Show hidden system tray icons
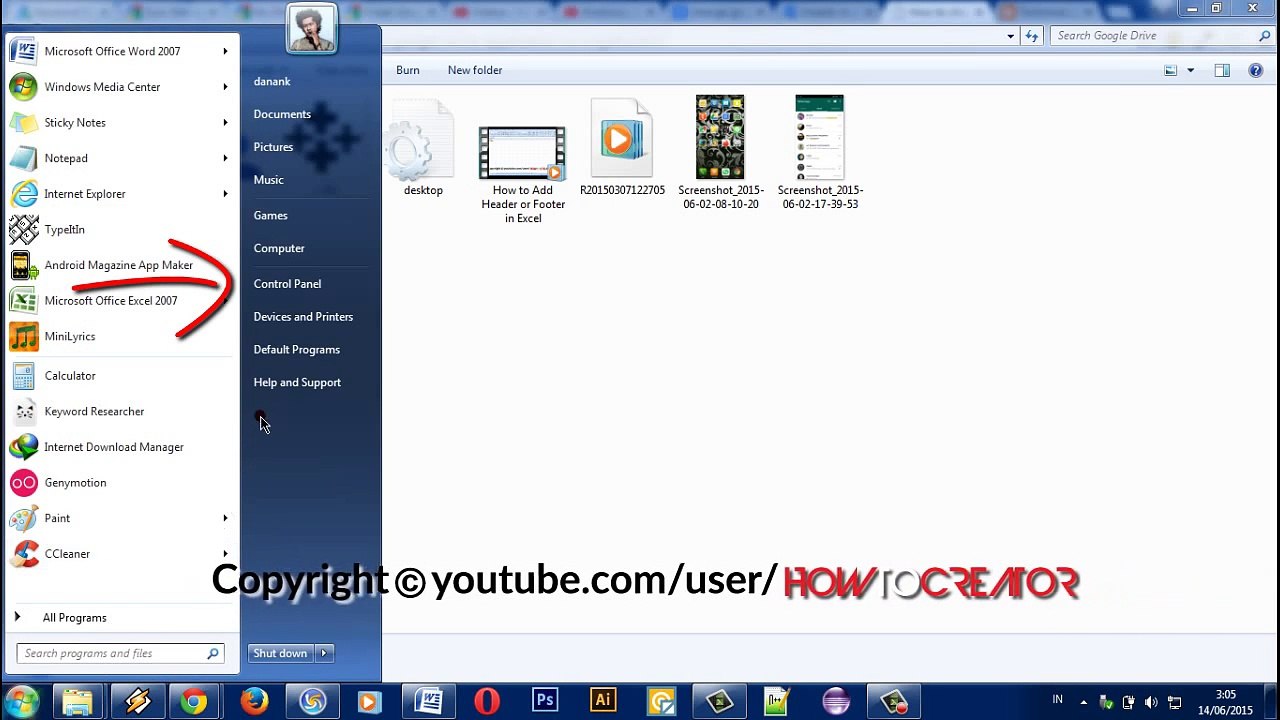 pyautogui.click(x=1083, y=702)
